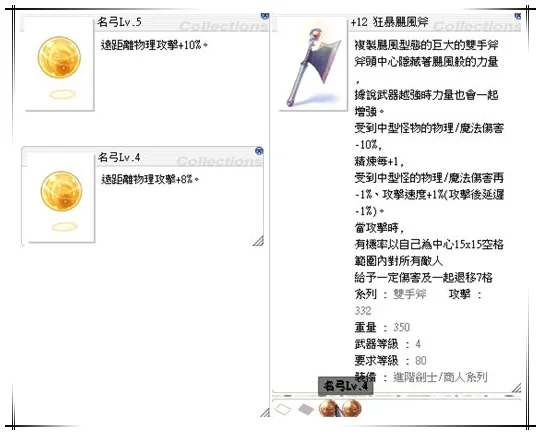
Task: Click the 名弓Lv.4 window title
Action: click(119, 157)
